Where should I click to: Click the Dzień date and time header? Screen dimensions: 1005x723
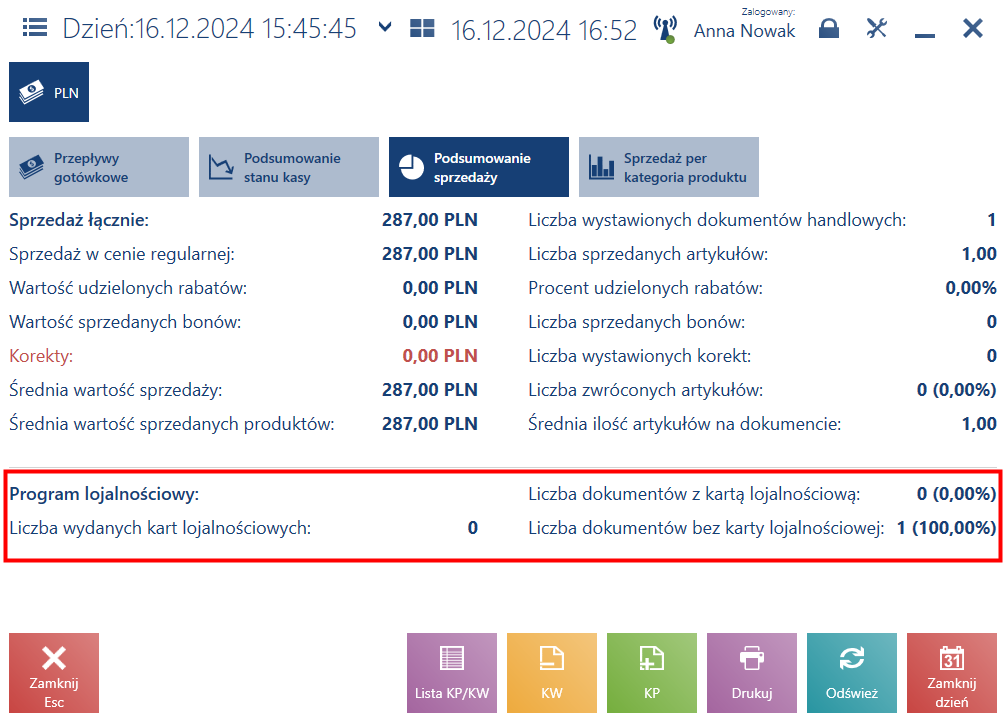[x=210, y=29]
